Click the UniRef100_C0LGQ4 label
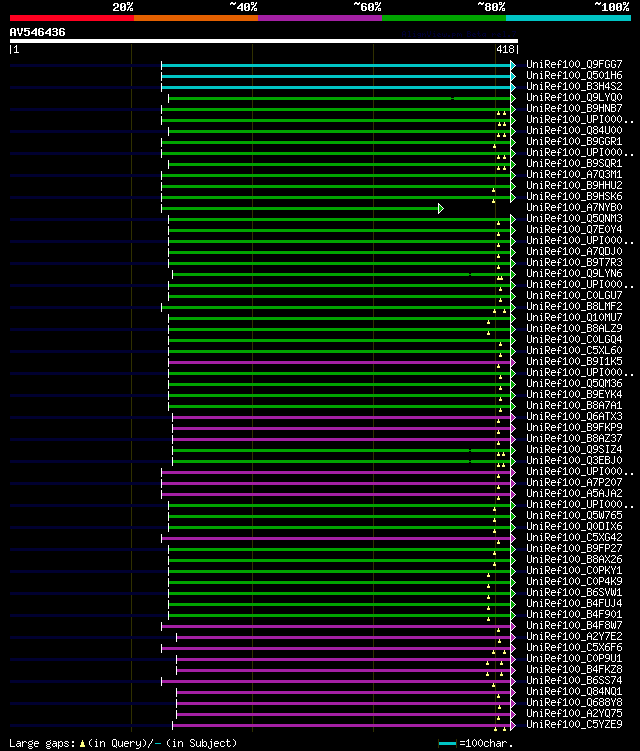The height and width of the screenshot is (751, 640). pyautogui.click(x=574, y=340)
